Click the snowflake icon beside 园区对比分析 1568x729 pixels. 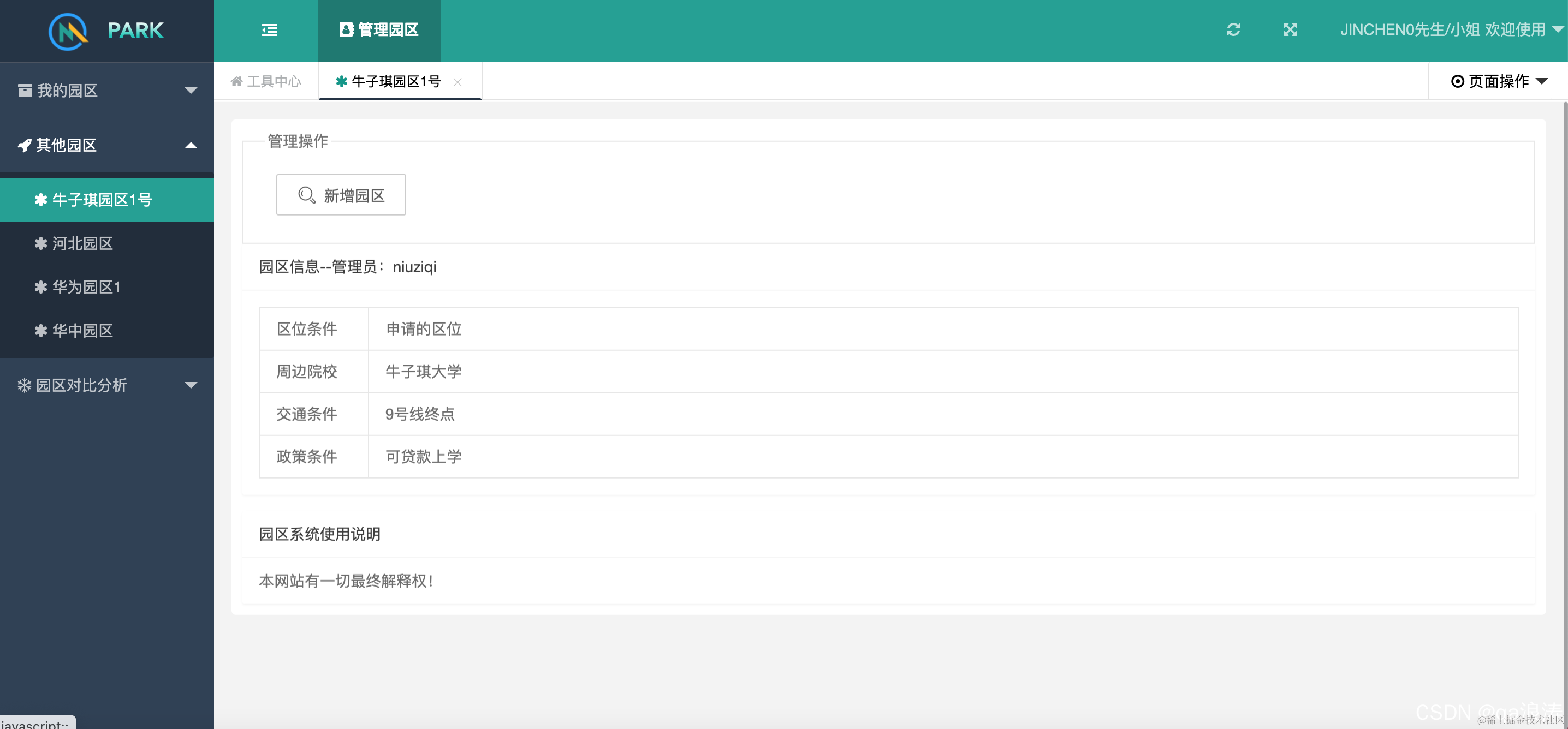coord(25,385)
